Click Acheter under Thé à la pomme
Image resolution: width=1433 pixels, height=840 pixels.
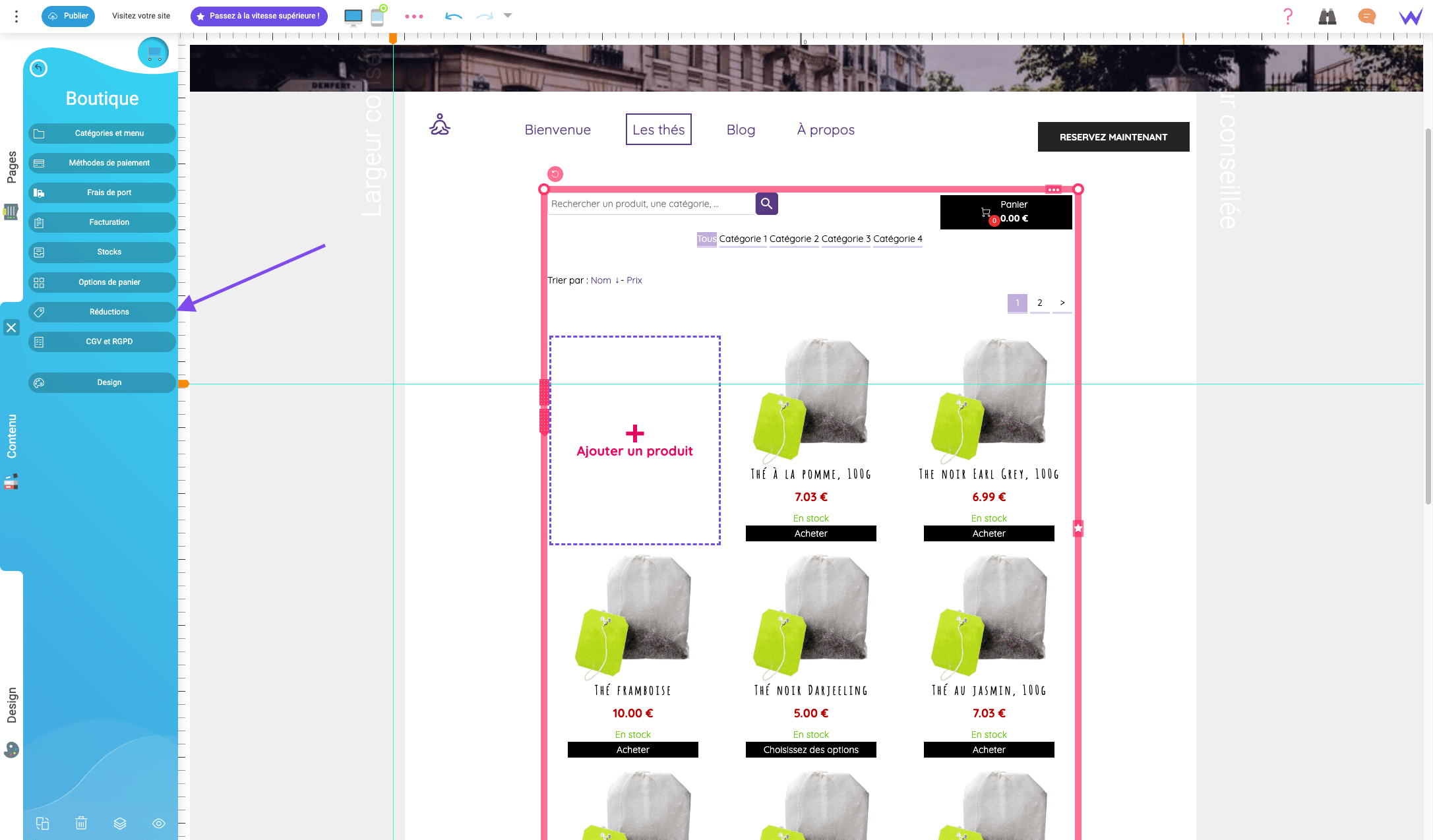pyautogui.click(x=811, y=533)
